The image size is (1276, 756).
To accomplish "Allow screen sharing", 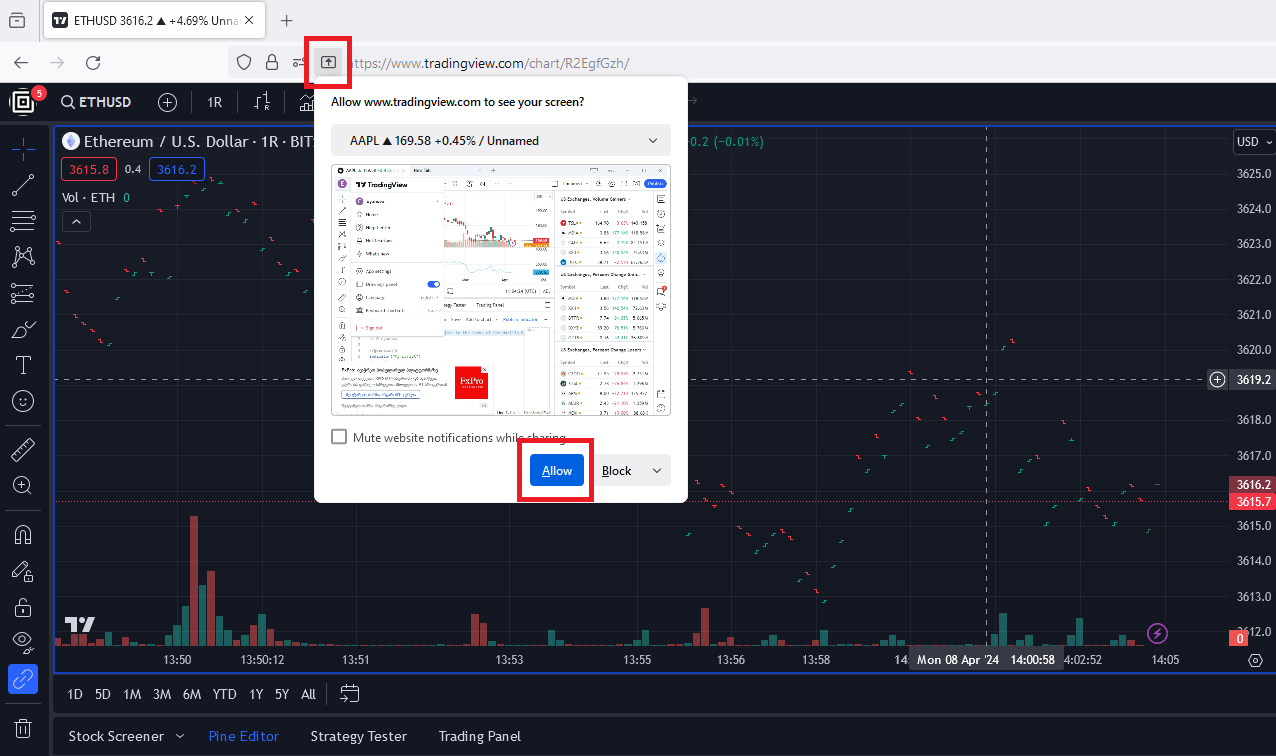I will point(557,470).
